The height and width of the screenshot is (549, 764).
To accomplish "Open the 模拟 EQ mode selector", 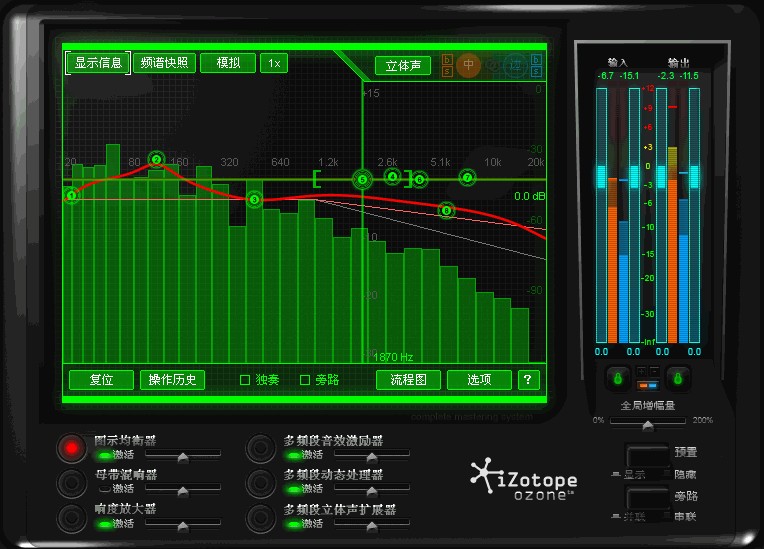I will [x=228, y=63].
